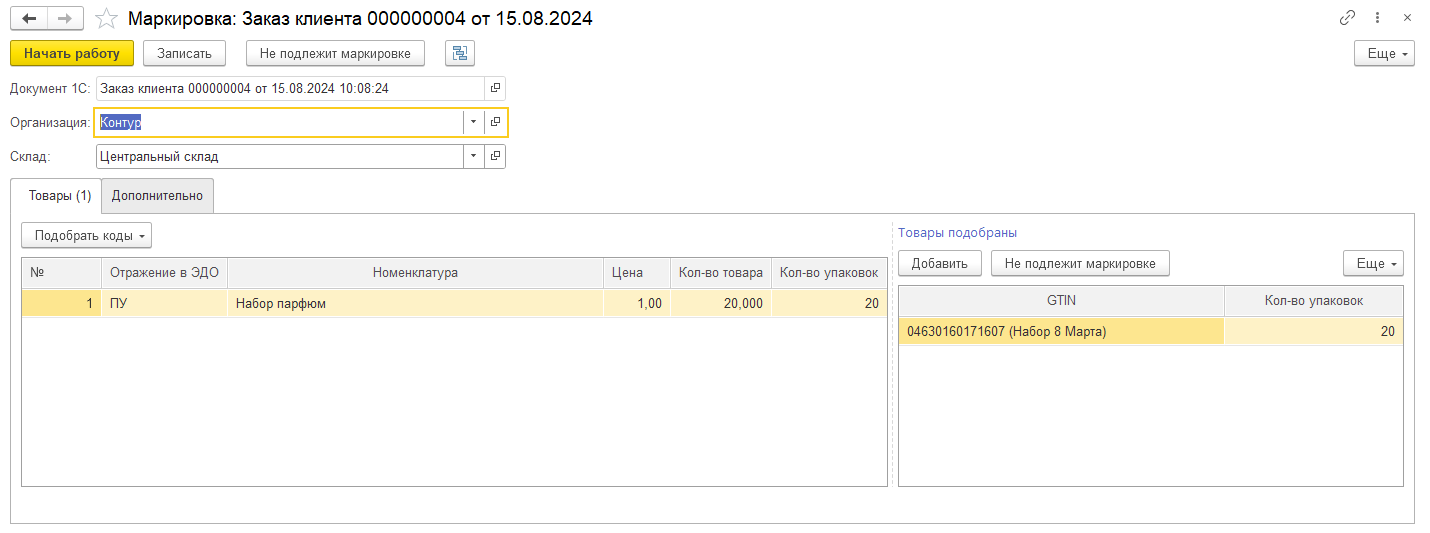Click the back navigation arrow
Image resolution: width=1430 pixels, height=533 pixels.
(x=29, y=19)
